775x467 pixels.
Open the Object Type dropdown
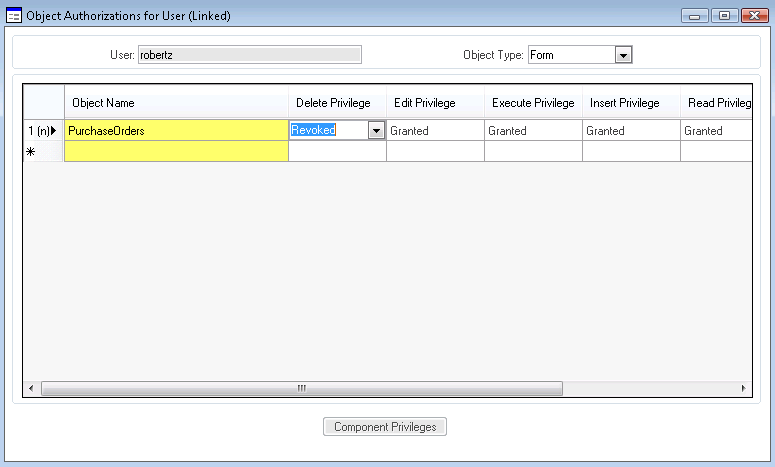click(623, 55)
